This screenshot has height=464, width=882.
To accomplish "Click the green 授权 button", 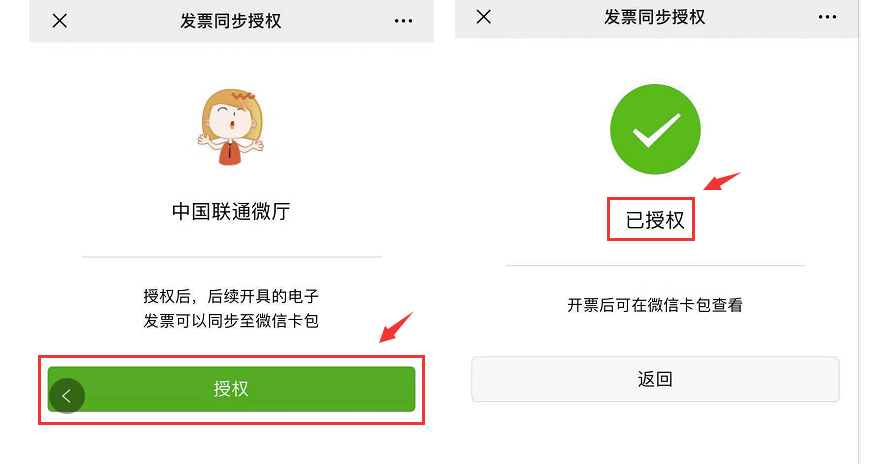I will [x=231, y=389].
